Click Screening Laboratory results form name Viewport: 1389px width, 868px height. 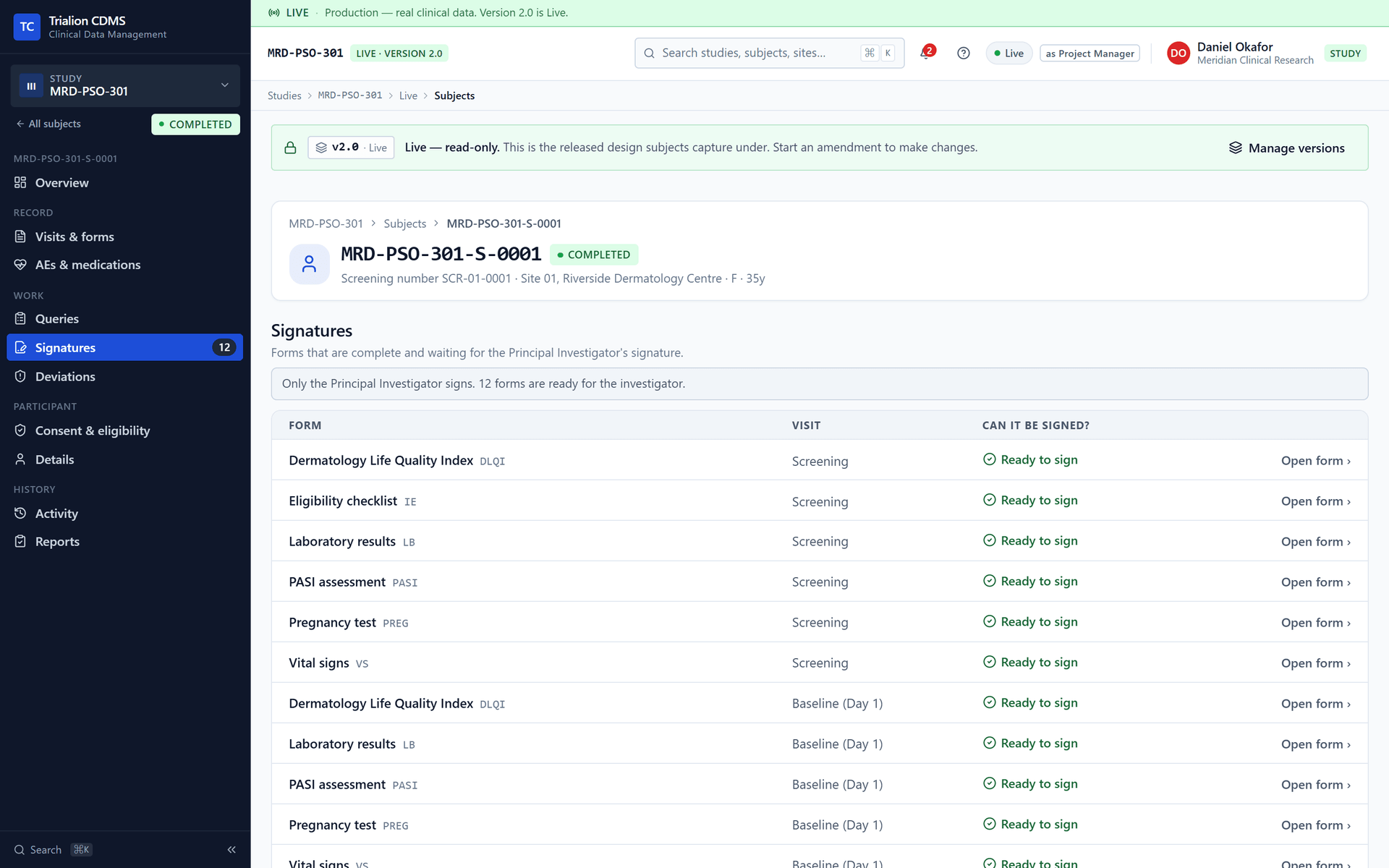342,541
